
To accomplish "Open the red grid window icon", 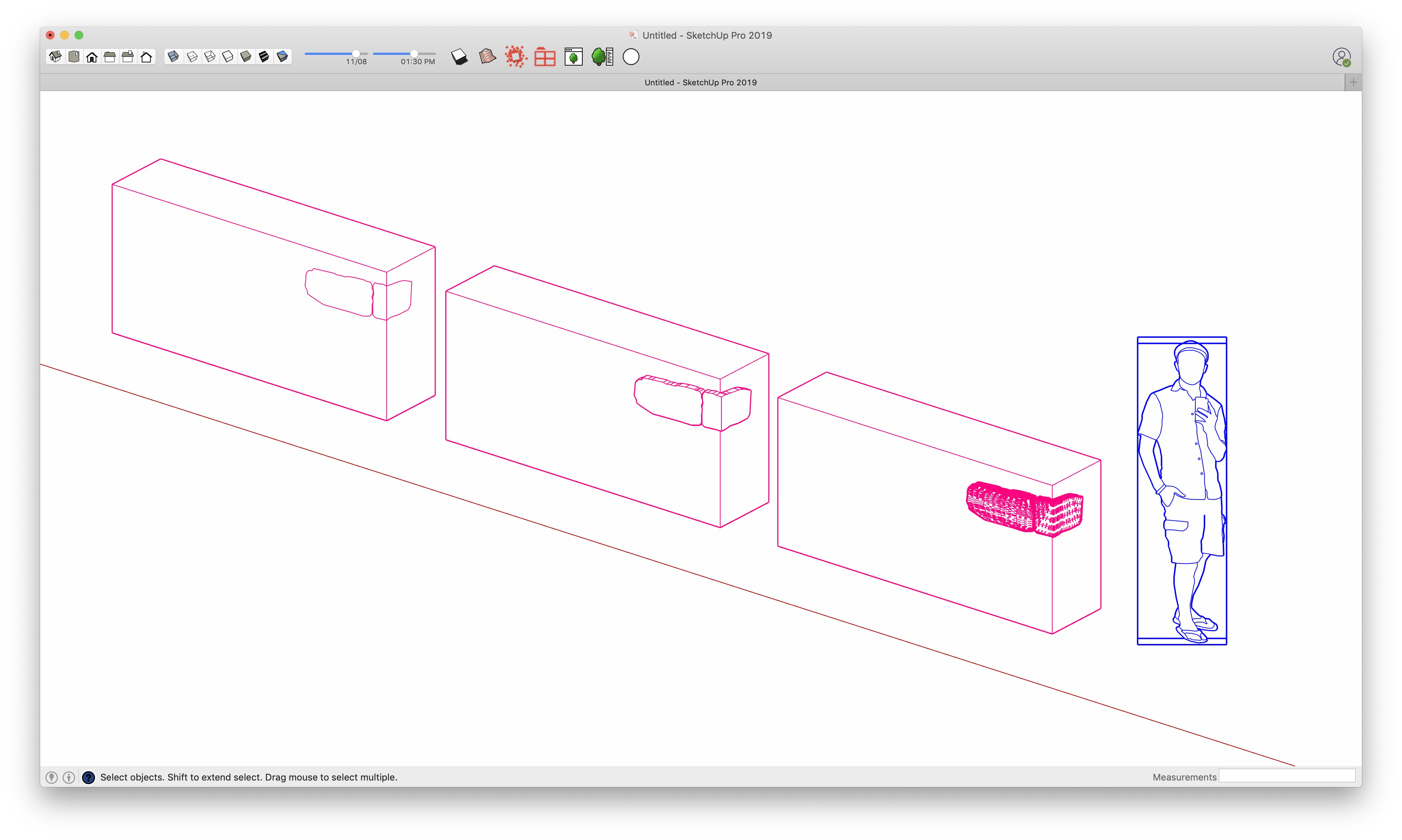I will 545,57.
